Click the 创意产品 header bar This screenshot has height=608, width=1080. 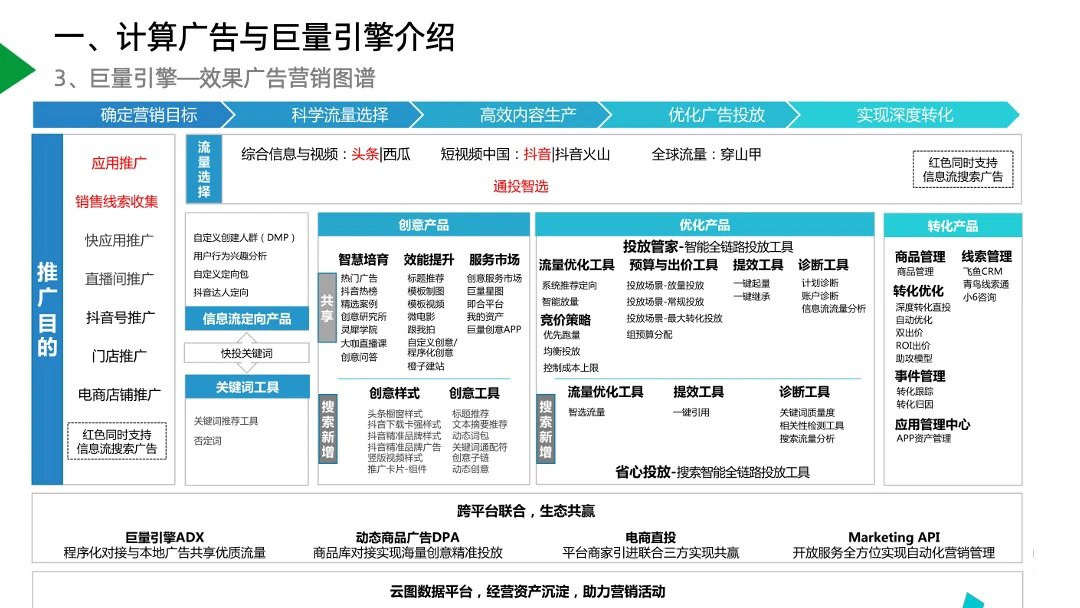point(424,225)
